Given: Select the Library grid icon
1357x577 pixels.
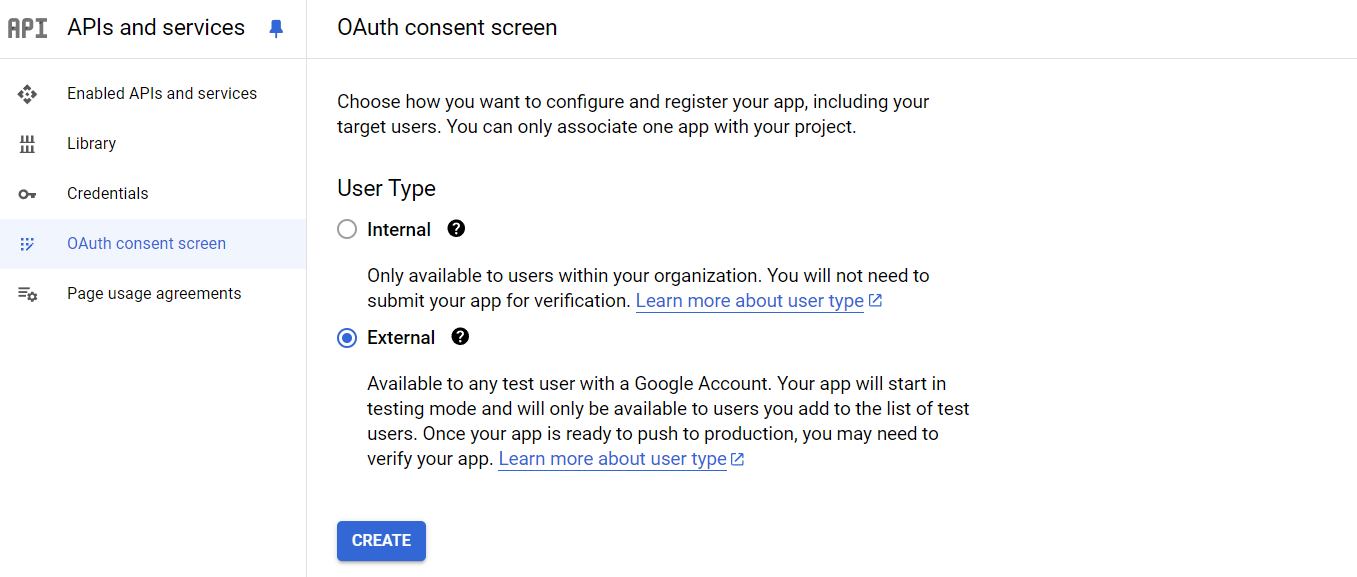Looking at the screenshot, I should point(27,143).
